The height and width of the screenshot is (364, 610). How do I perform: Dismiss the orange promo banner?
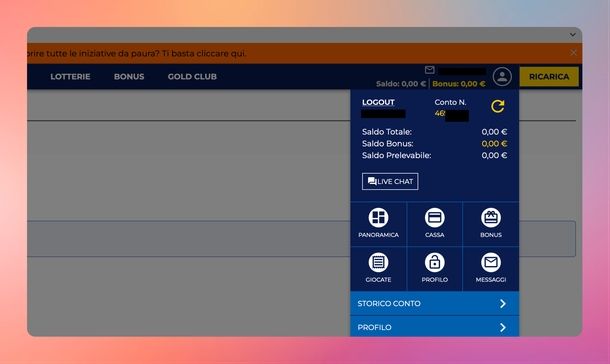[x=573, y=52]
